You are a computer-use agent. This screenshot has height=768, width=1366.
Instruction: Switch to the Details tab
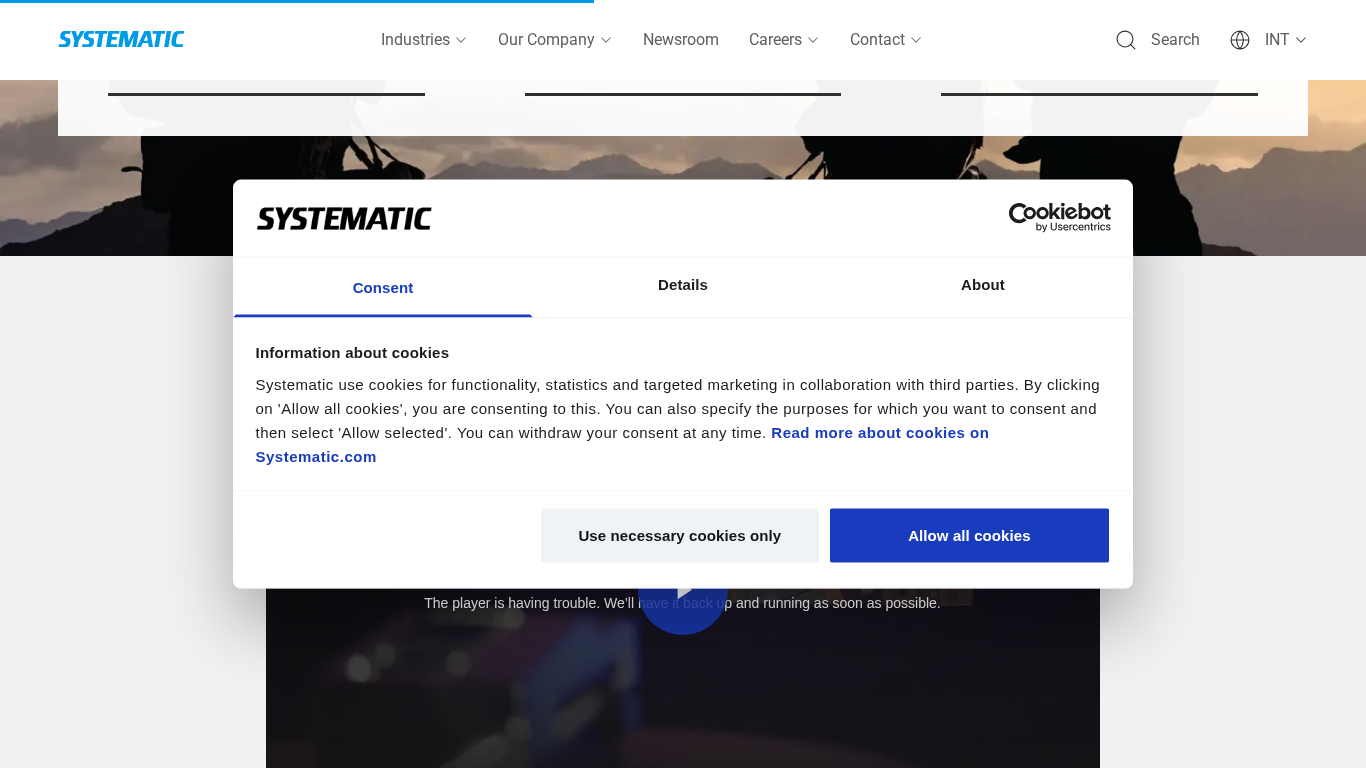point(683,285)
